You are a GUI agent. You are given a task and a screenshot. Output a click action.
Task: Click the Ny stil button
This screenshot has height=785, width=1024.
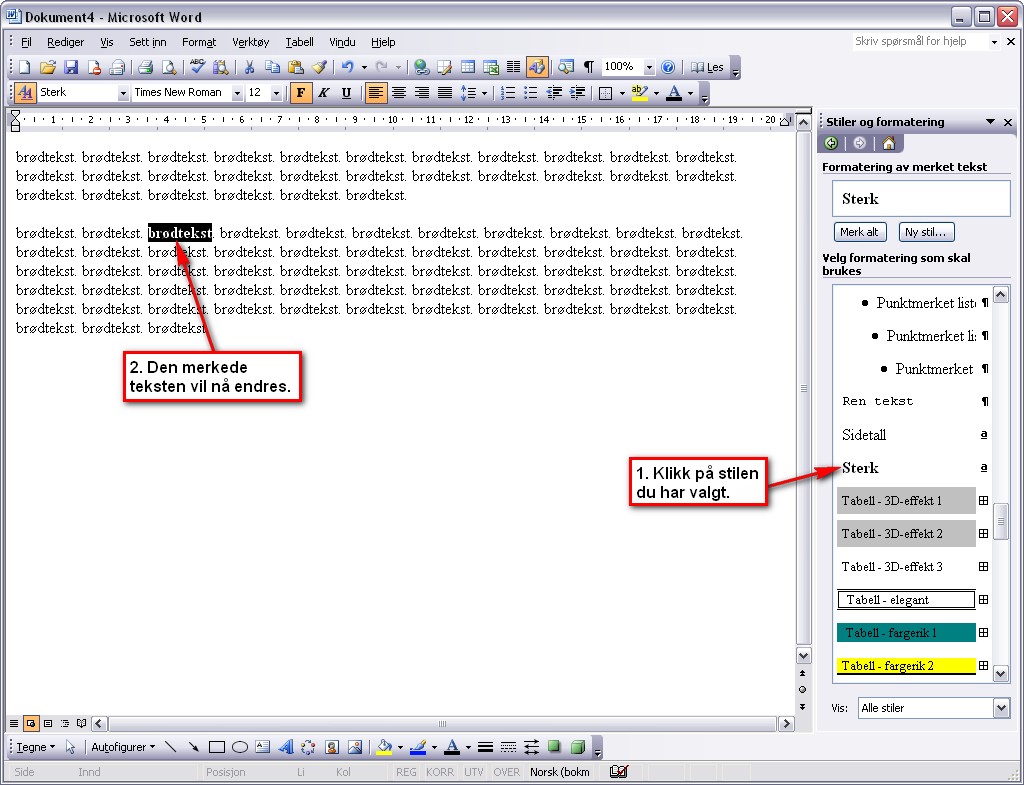(926, 232)
